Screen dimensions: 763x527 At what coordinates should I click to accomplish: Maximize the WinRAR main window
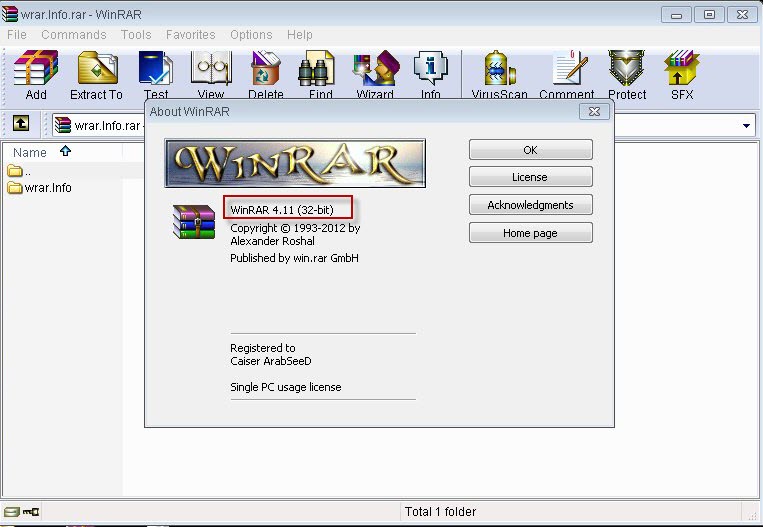(709, 15)
